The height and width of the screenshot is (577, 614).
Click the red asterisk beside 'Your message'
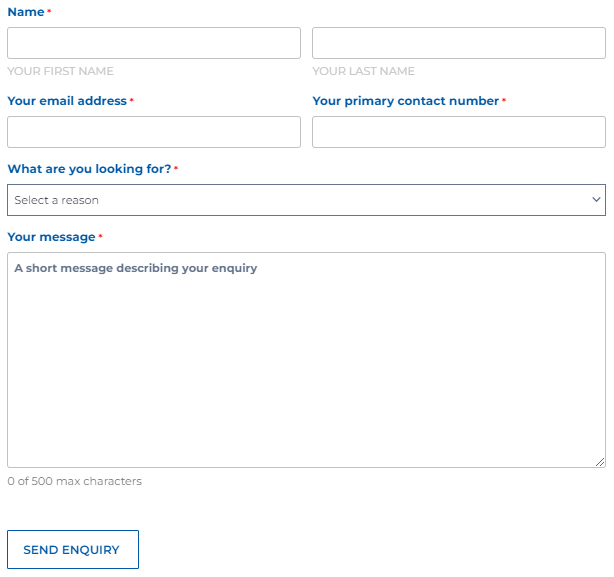click(x=100, y=237)
